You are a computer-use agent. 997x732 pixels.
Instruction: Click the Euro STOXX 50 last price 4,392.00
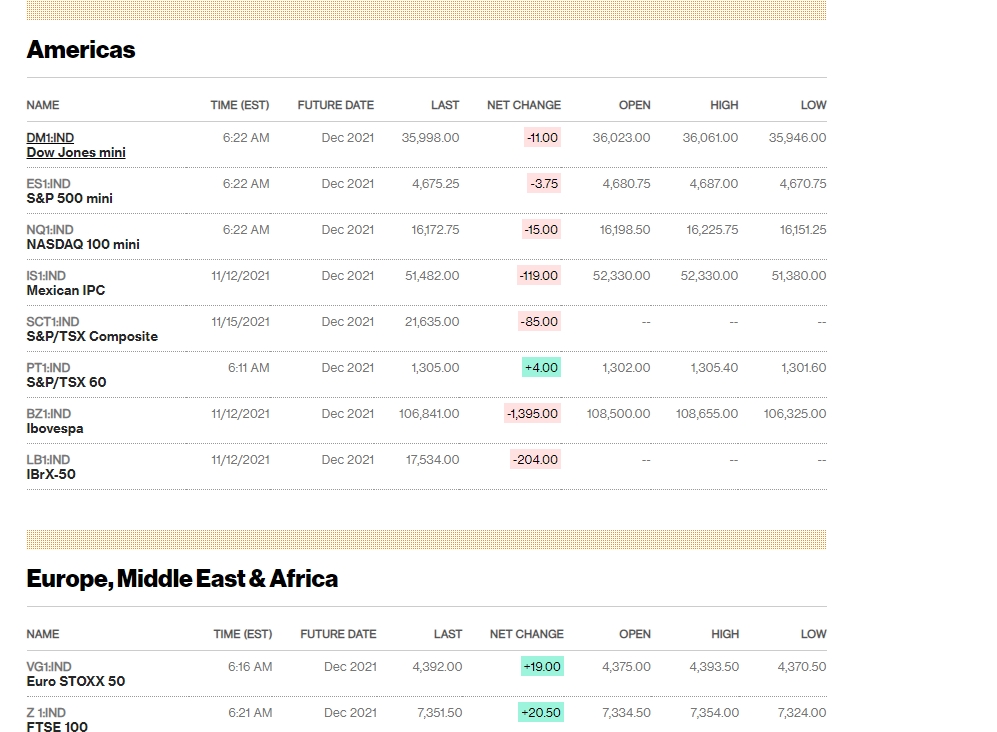437,666
